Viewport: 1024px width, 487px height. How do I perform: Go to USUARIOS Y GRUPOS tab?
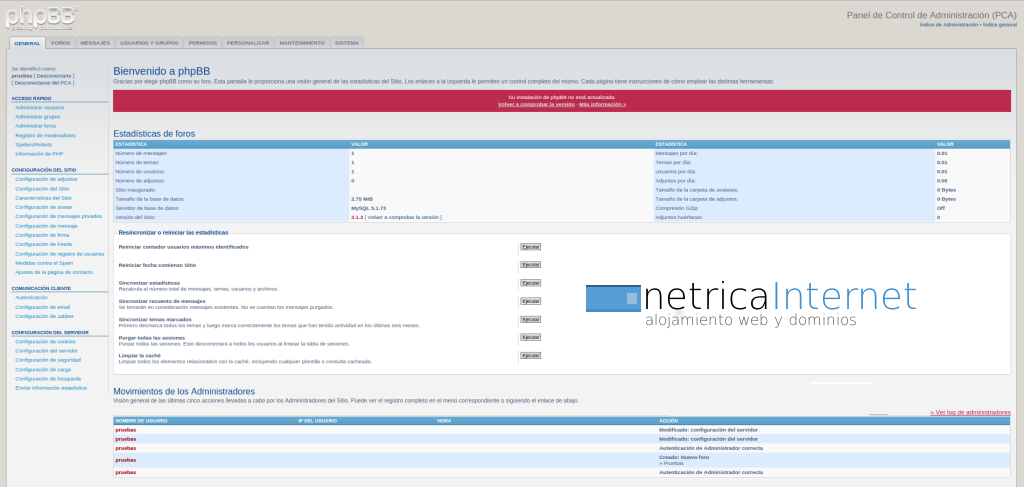(x=149, y=43)
